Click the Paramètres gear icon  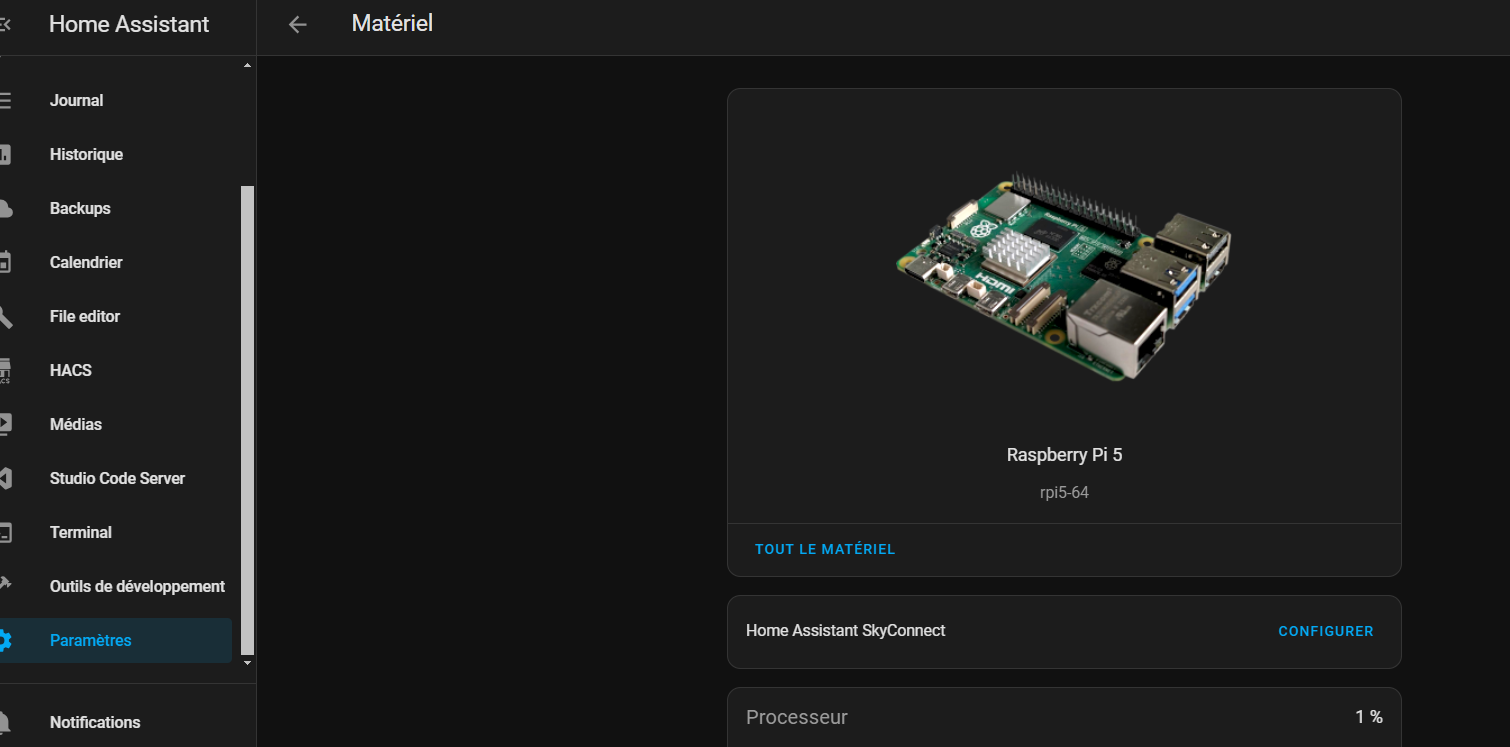pyautogui.click(x=5, y=640)
